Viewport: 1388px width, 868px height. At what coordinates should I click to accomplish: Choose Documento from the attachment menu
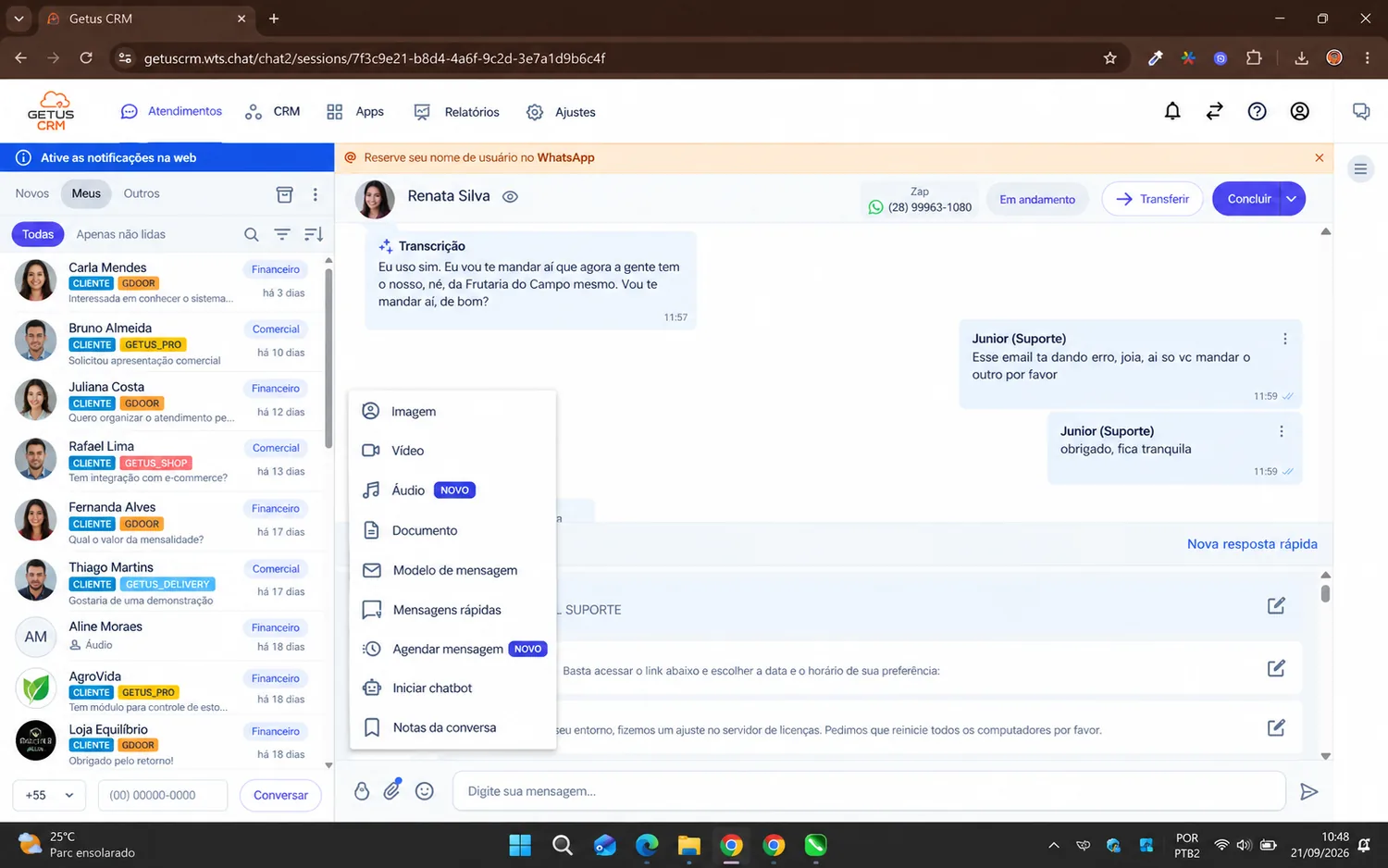click(452, 530)
